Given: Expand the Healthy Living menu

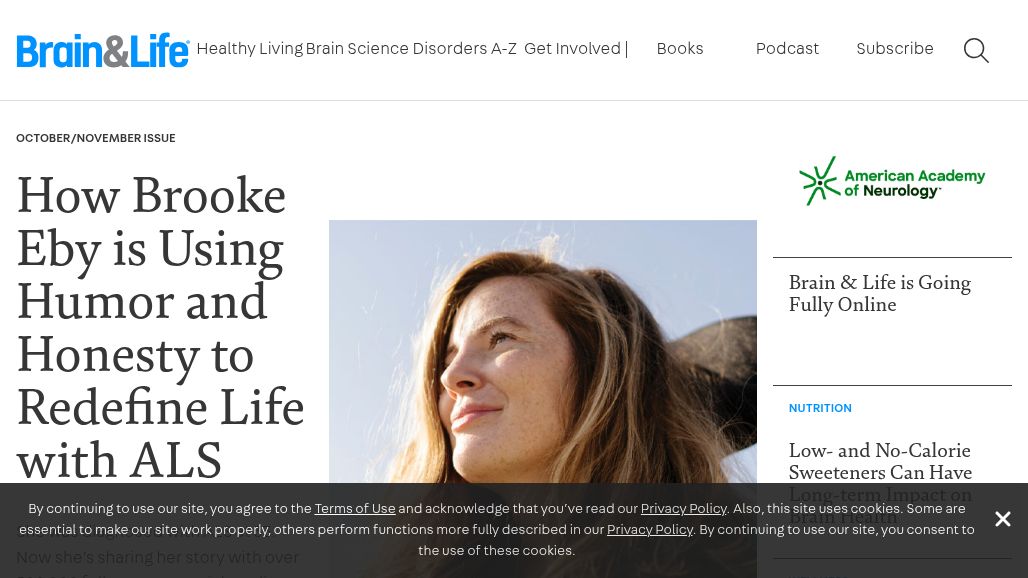Looking at the screenshot, I should click(x=249, y=49).
